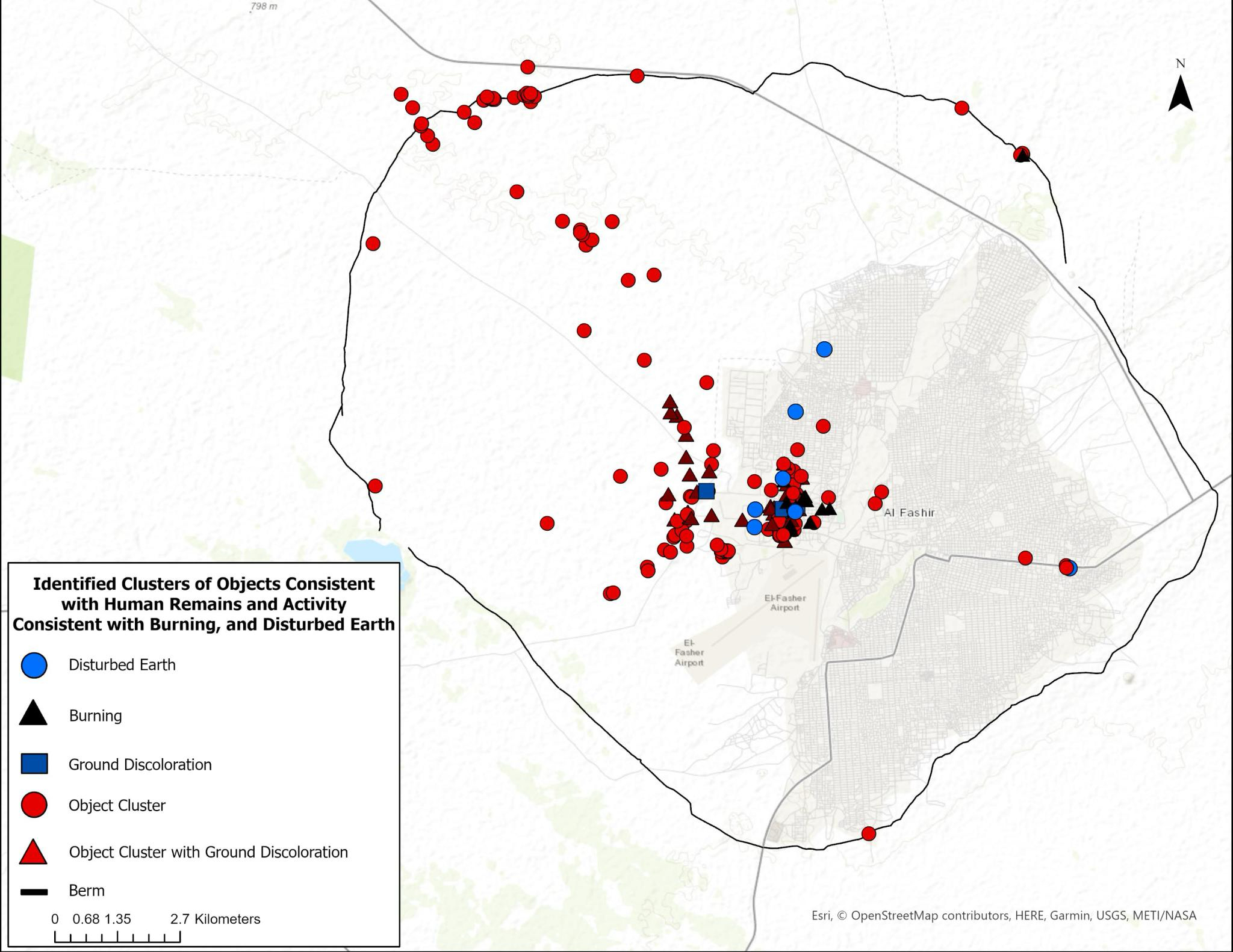The height and width of the screenshot is (952, 1233).
Task: Click the '798 m' elevation label
Action: [x=264, y=7]
